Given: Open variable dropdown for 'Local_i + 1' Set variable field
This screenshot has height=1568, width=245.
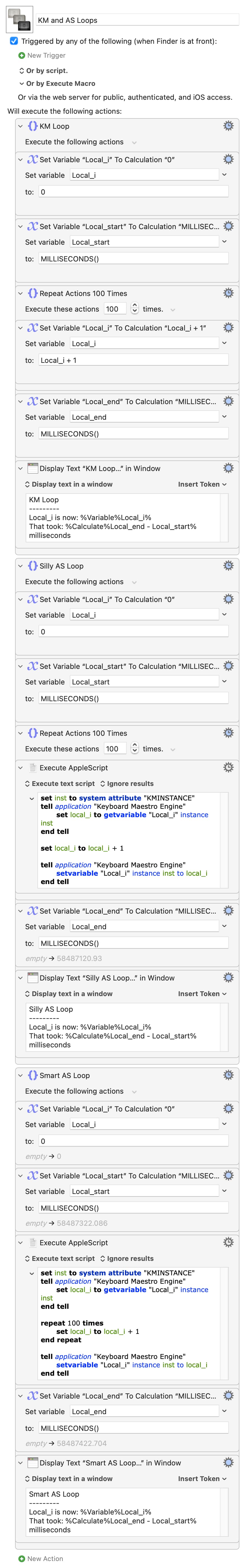Looking at the screenshot, I should [224, 343].
